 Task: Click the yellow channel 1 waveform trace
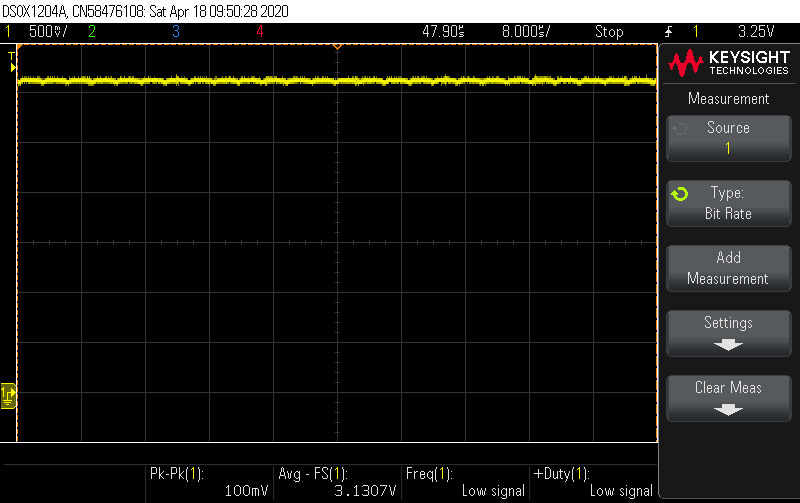coord(337,81)
